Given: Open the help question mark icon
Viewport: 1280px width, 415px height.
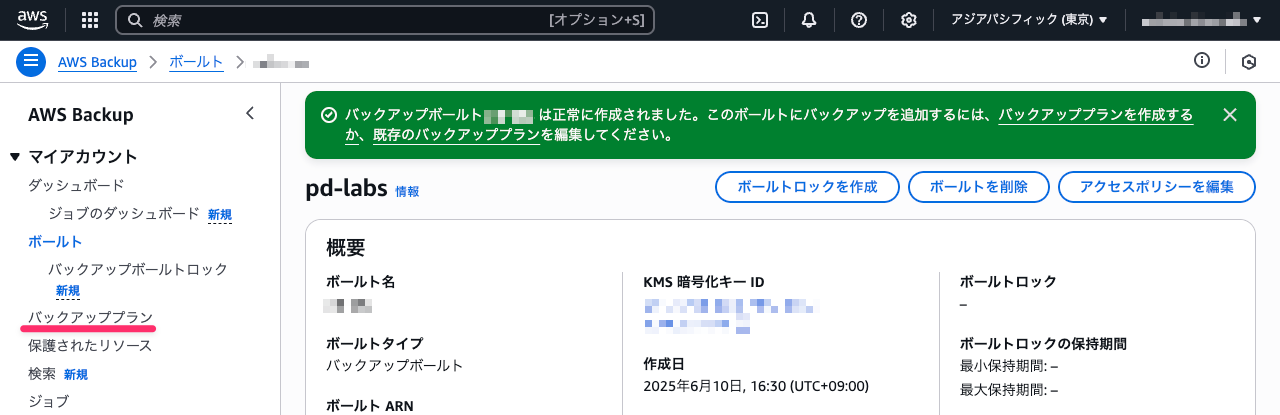Looking at the screenshot, I should click(x=858, y=20).
